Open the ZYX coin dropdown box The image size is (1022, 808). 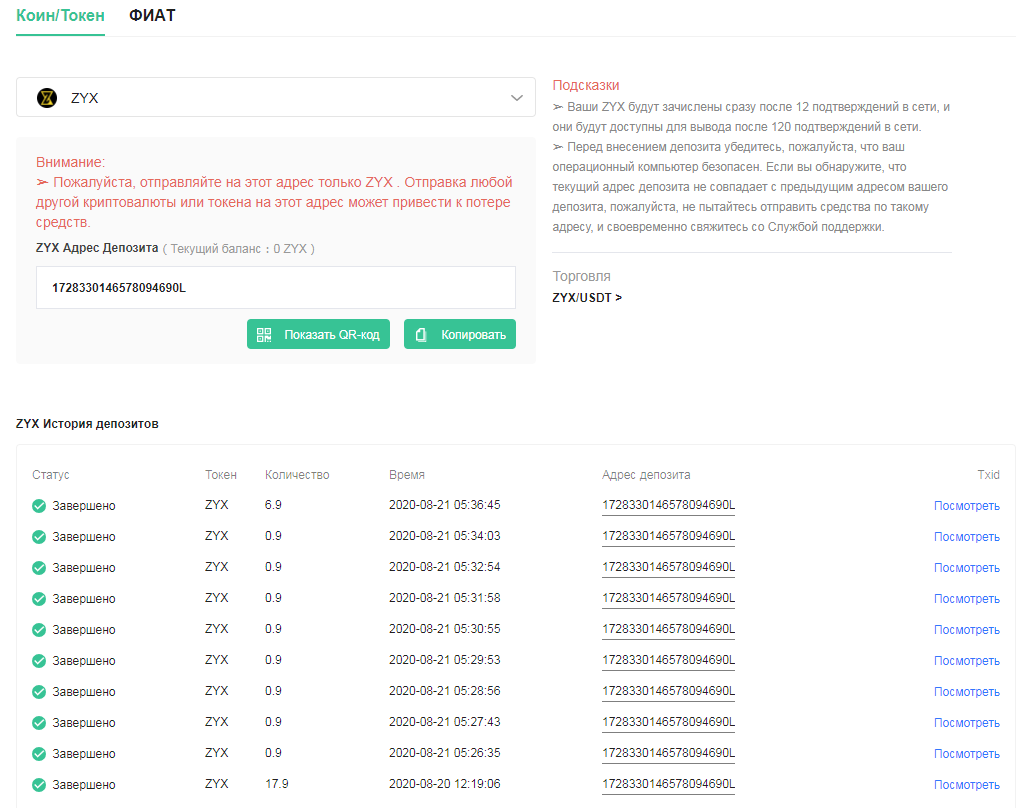click(x=276, y=98)
